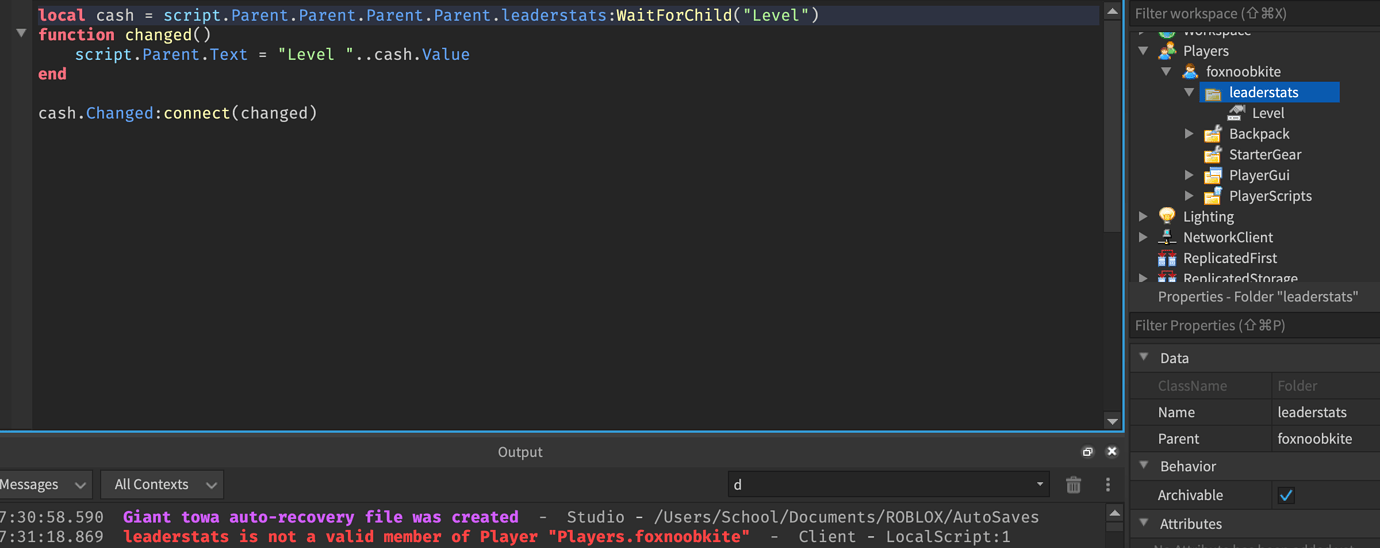Click the leaderstats folder icon
This screenshot has height=548, width=1380.
tap(1213, 92)
